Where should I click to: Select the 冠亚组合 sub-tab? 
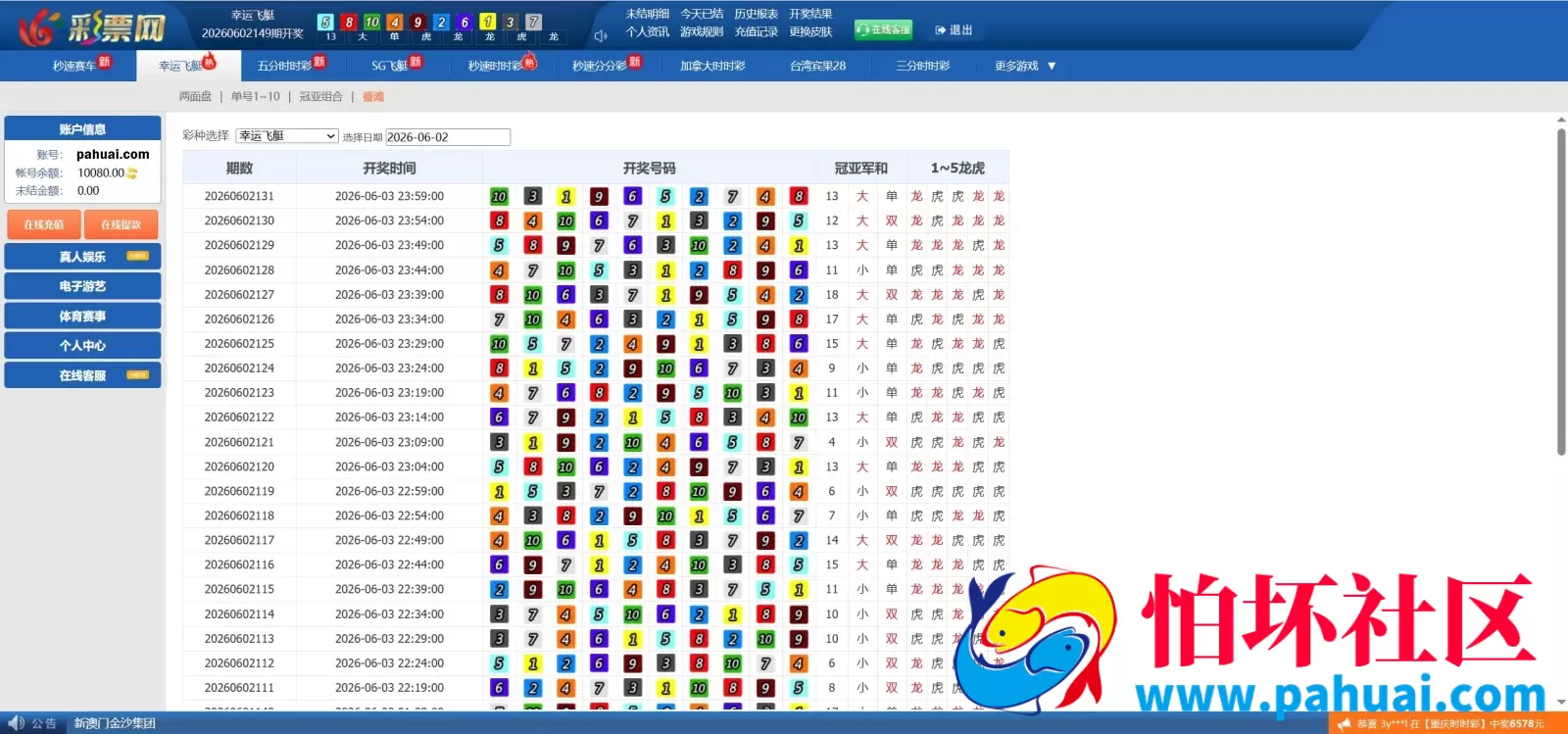320,96
